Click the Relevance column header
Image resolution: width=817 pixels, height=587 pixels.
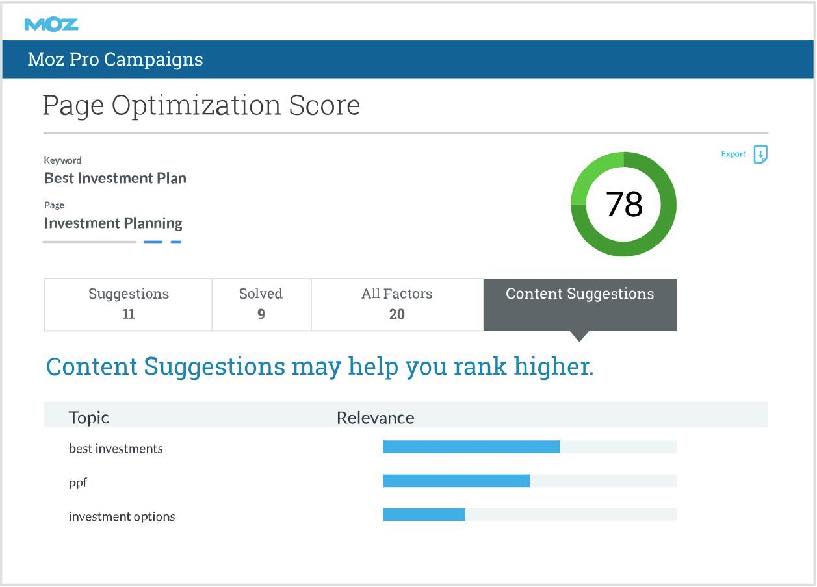click(x=375, y=417)
